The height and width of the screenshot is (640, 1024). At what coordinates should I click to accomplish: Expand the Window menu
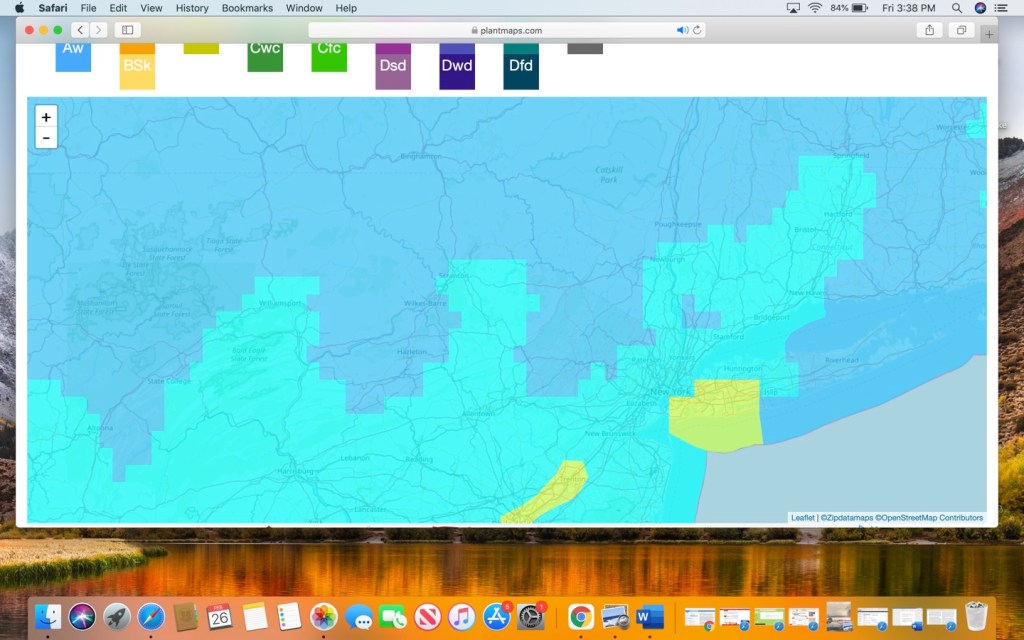[304, 8]
